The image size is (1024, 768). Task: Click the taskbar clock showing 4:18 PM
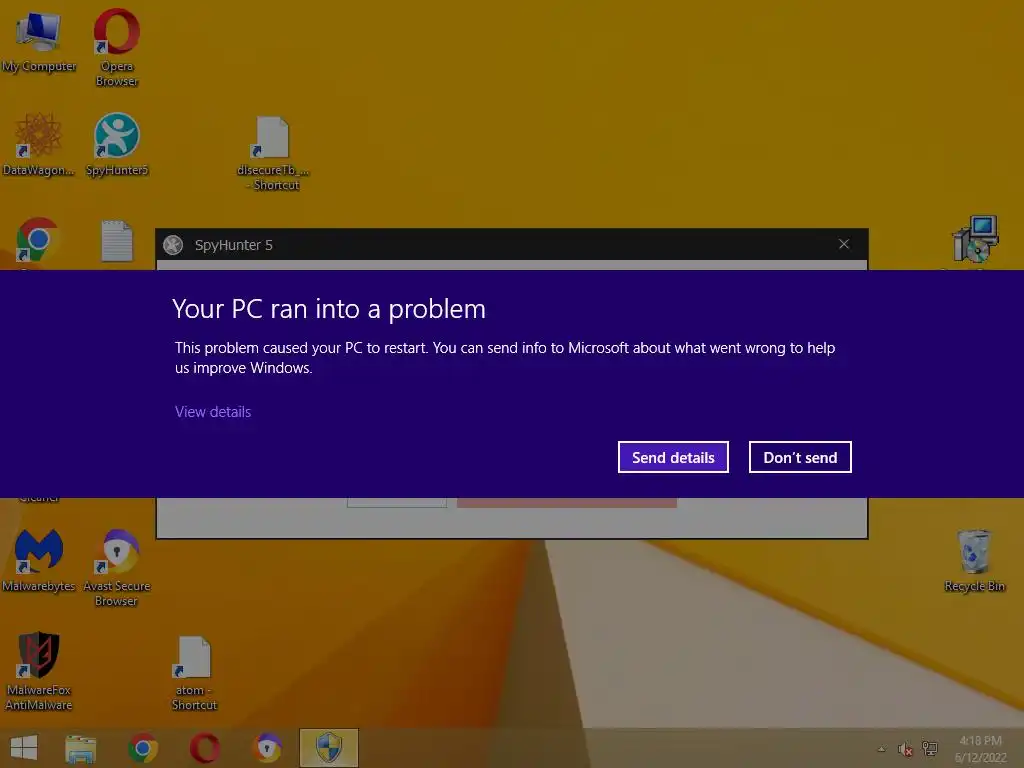click(980, 749)
